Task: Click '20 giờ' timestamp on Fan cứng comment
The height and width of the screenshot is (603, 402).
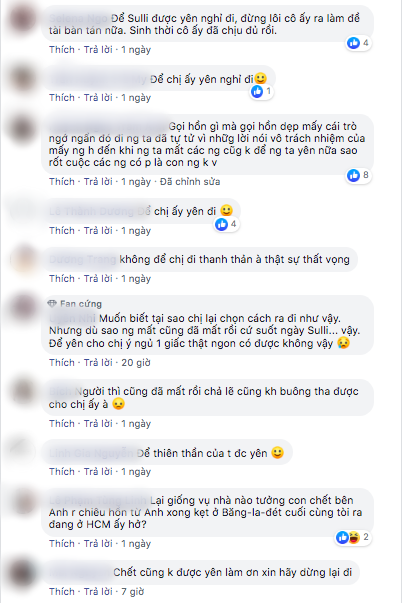Action: point(136,363)
